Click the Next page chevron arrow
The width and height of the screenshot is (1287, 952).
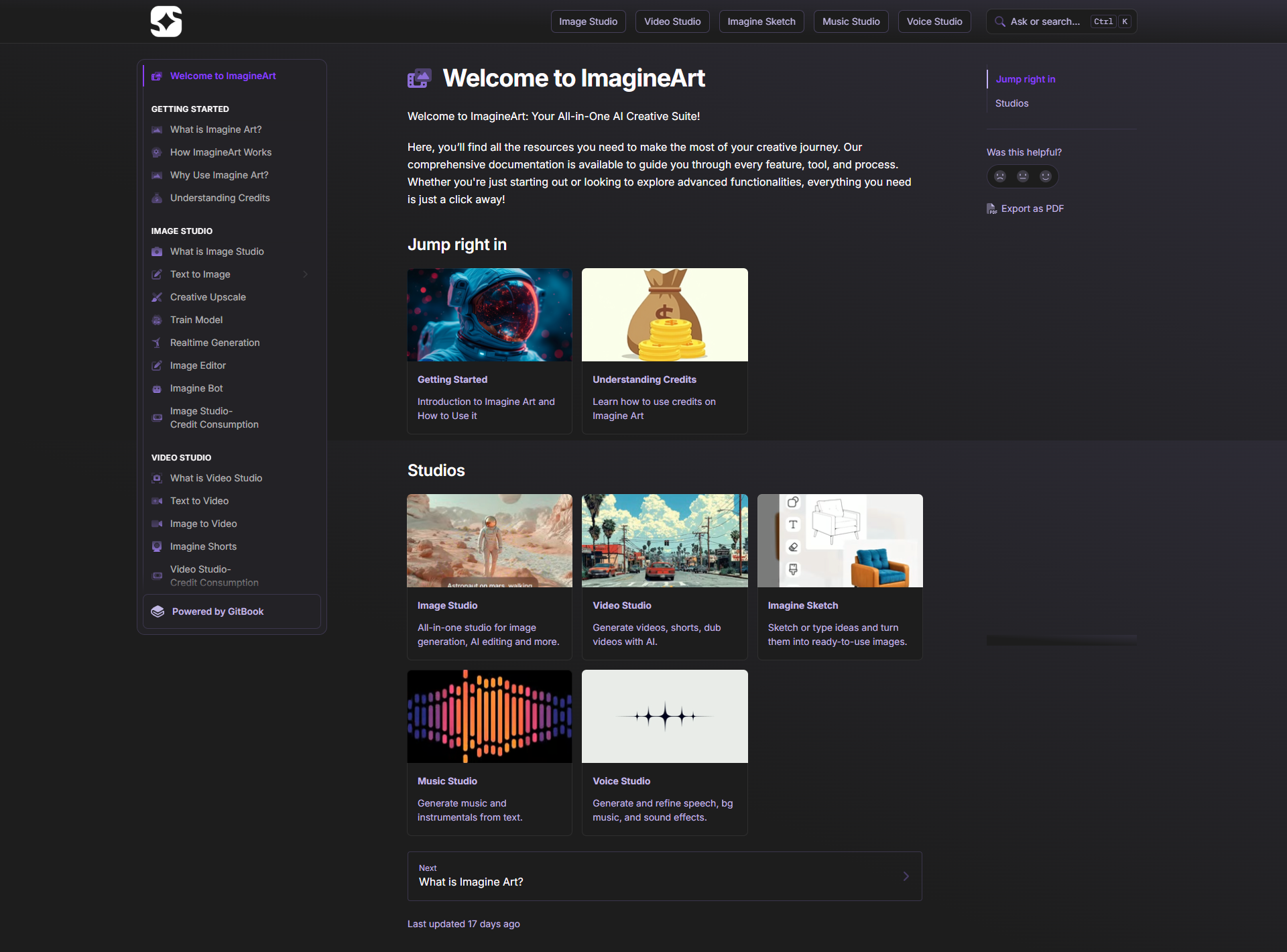coord(906,876)
